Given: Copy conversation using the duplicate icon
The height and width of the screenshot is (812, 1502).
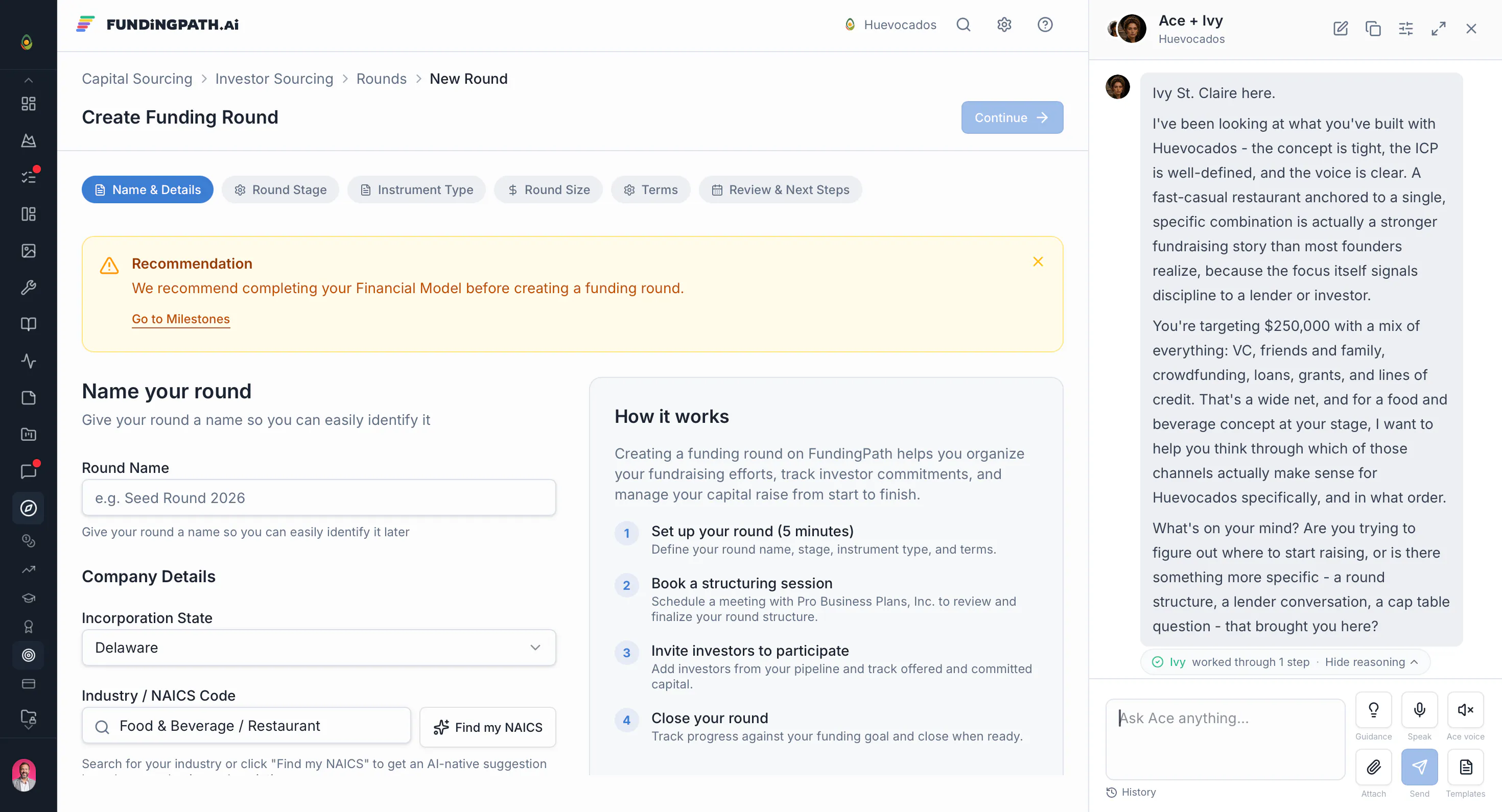Looking at the screenshot, I should pyautogui.click(x=1373, y=29).
